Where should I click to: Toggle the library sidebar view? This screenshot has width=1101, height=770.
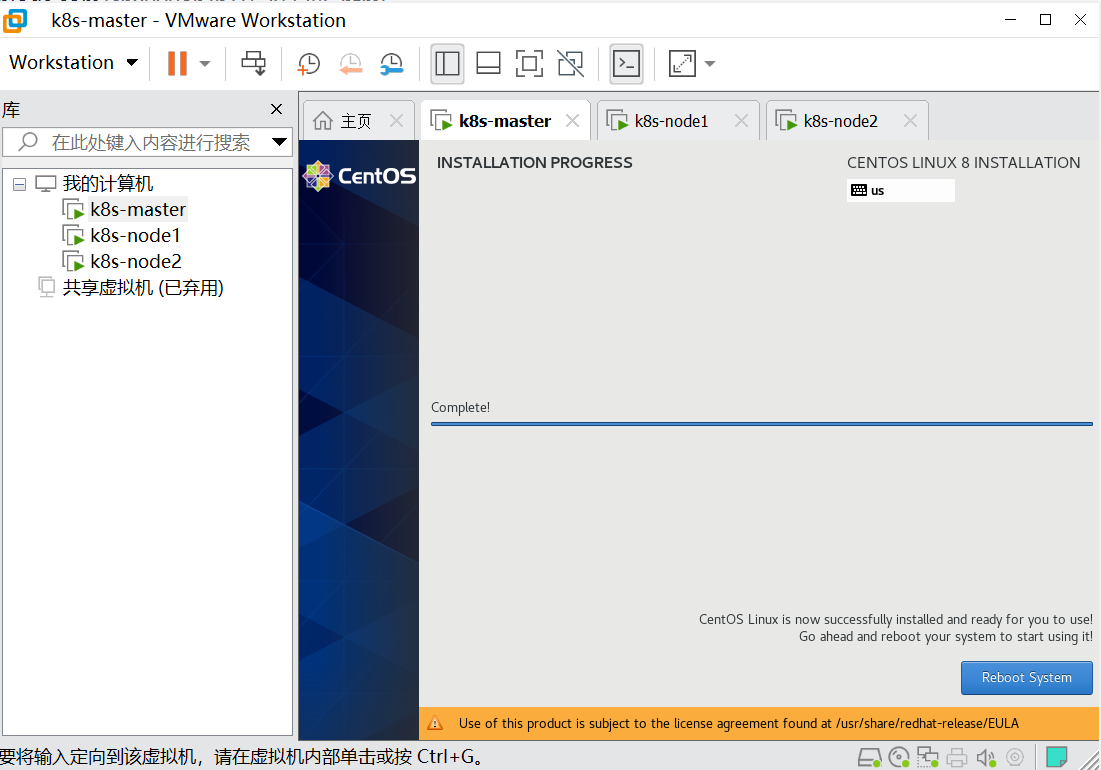(x=447, y=63)
